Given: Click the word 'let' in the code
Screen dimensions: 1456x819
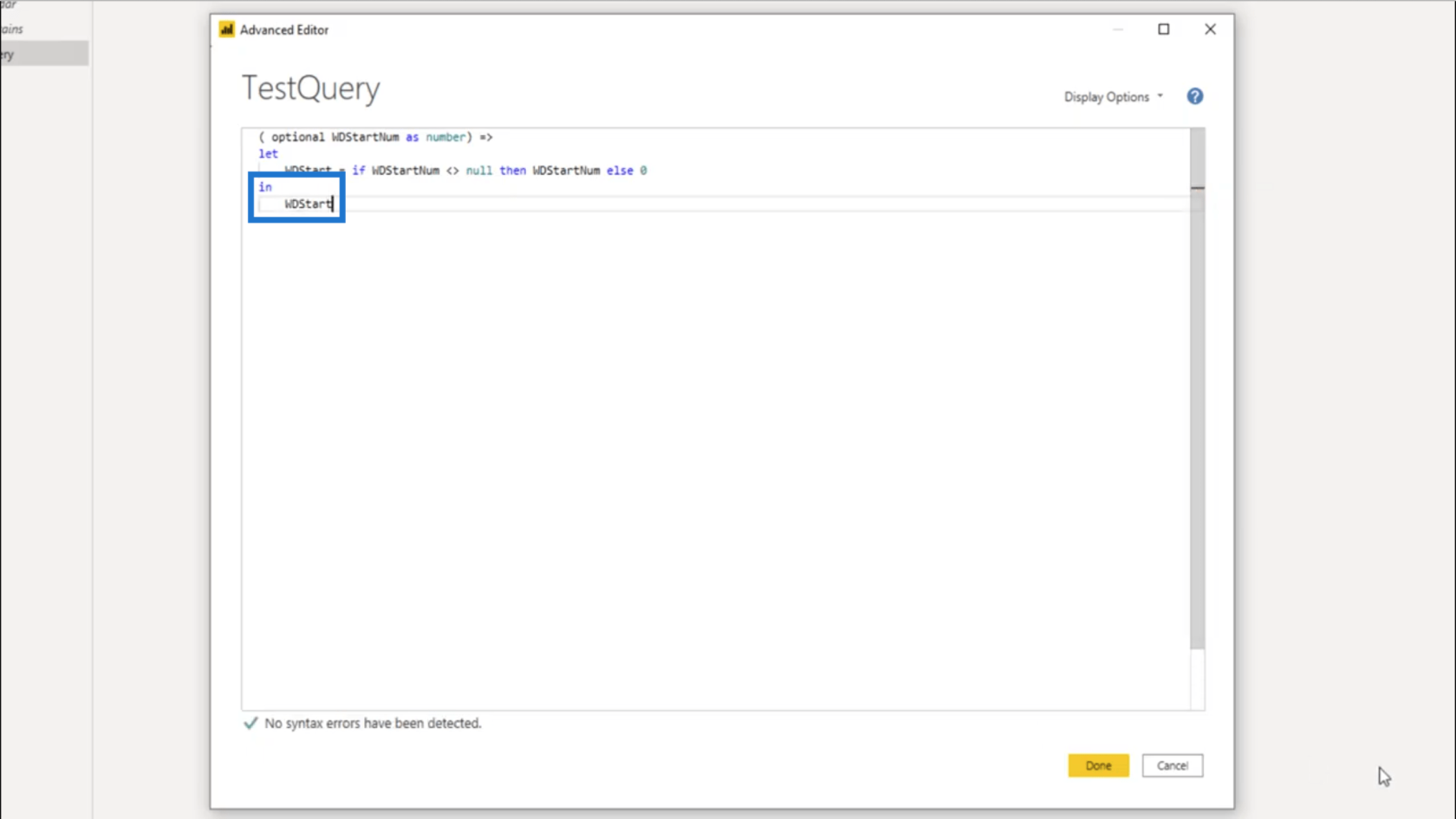Looking at the screenshot, I should pos(268,153).
